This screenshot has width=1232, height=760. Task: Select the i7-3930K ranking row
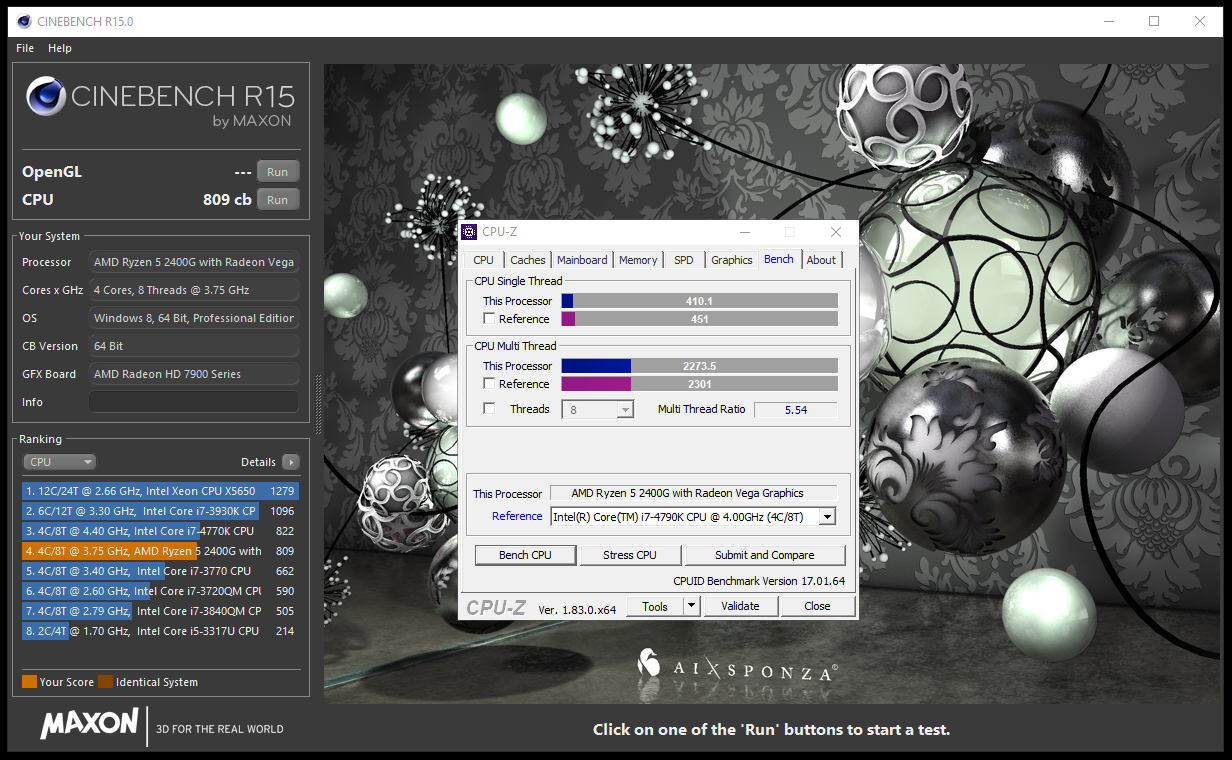[160, 511]
